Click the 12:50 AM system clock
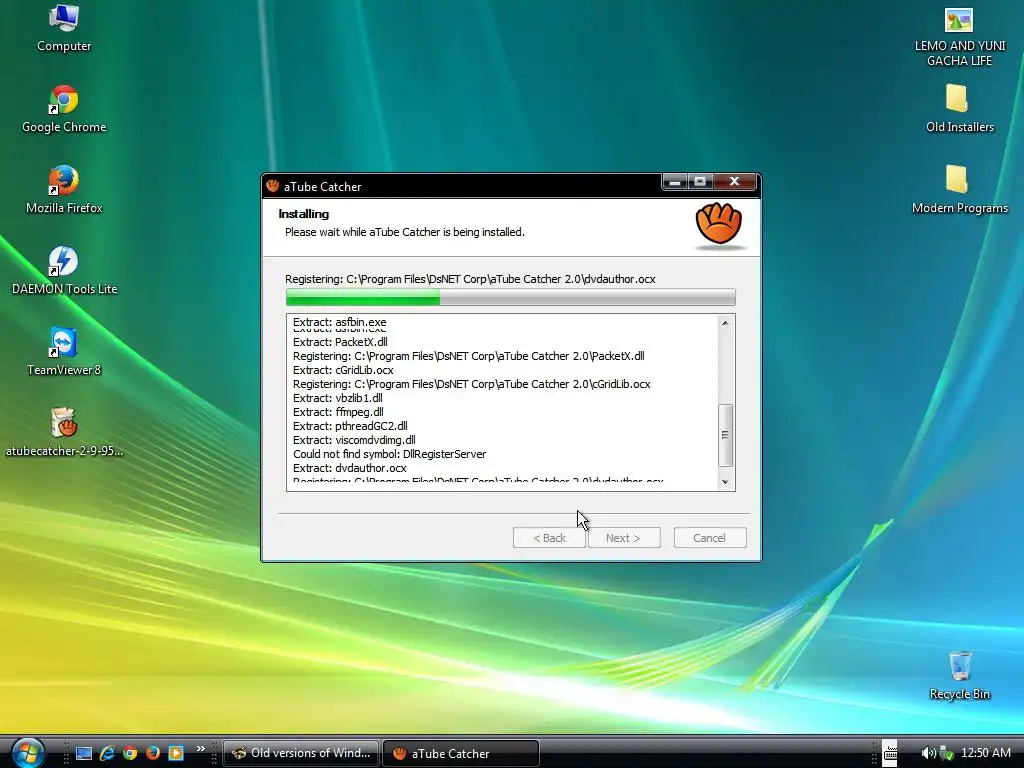 point(985,753)
